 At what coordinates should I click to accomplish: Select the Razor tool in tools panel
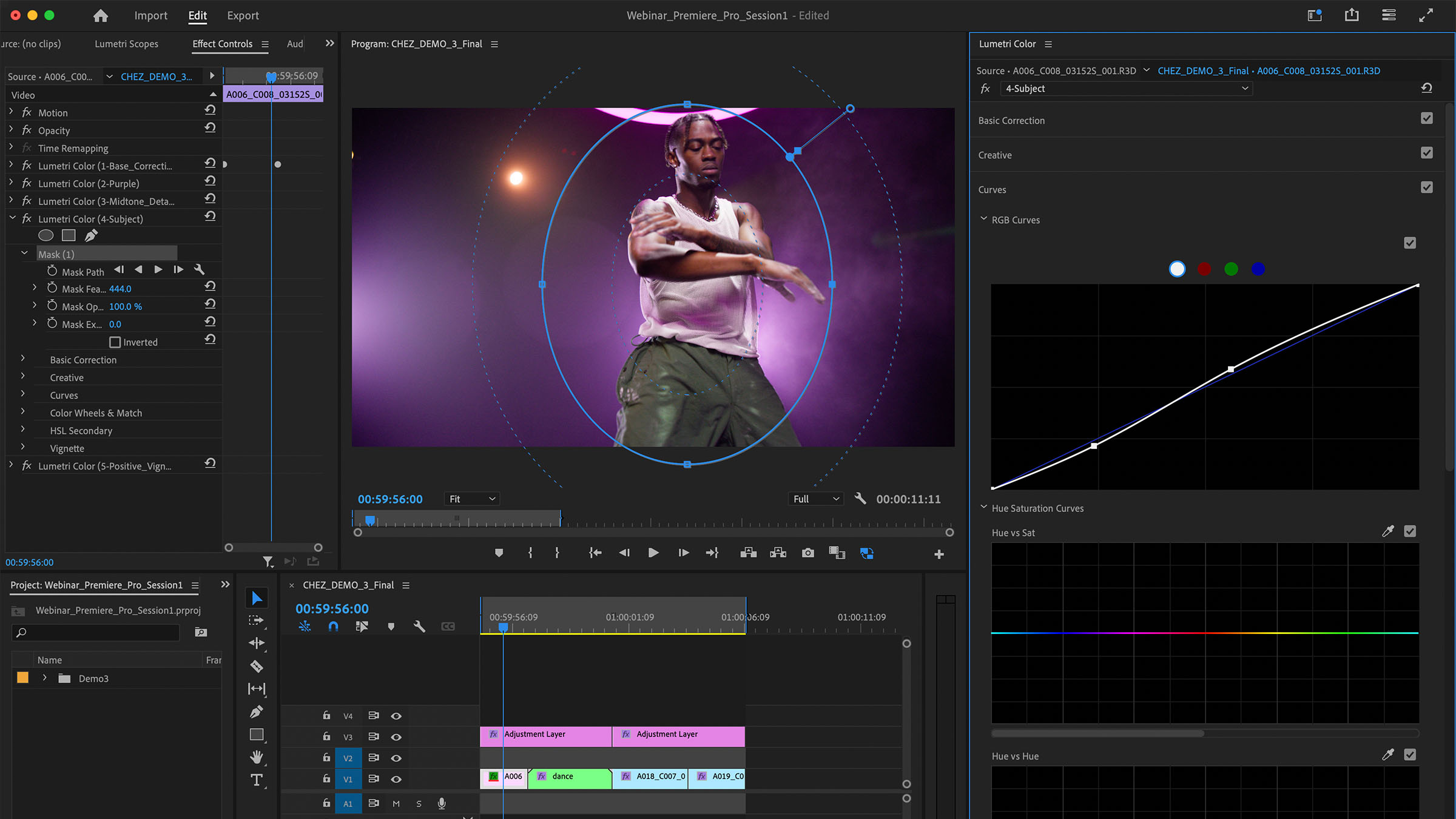point(257,666)
